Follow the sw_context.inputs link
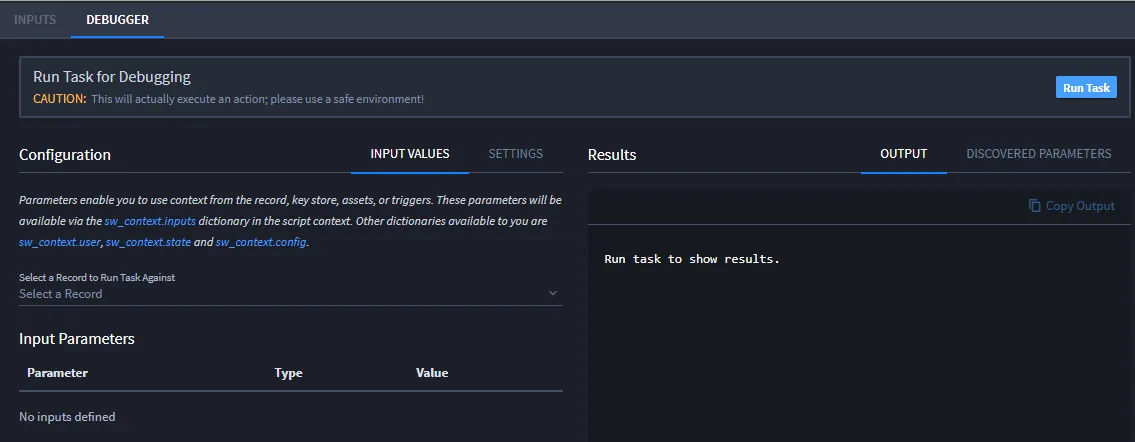1135x442 pixels. point(150,221)
